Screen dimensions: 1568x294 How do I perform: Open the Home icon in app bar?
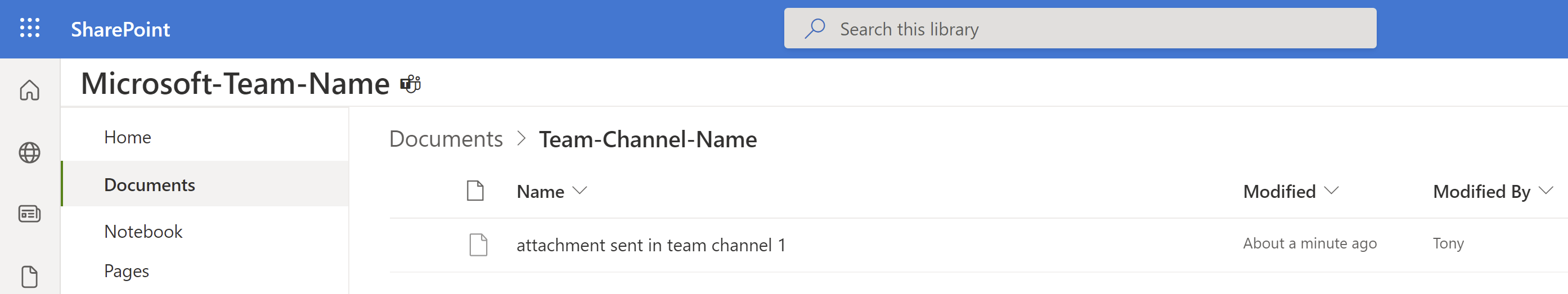(x=29, y=90)
